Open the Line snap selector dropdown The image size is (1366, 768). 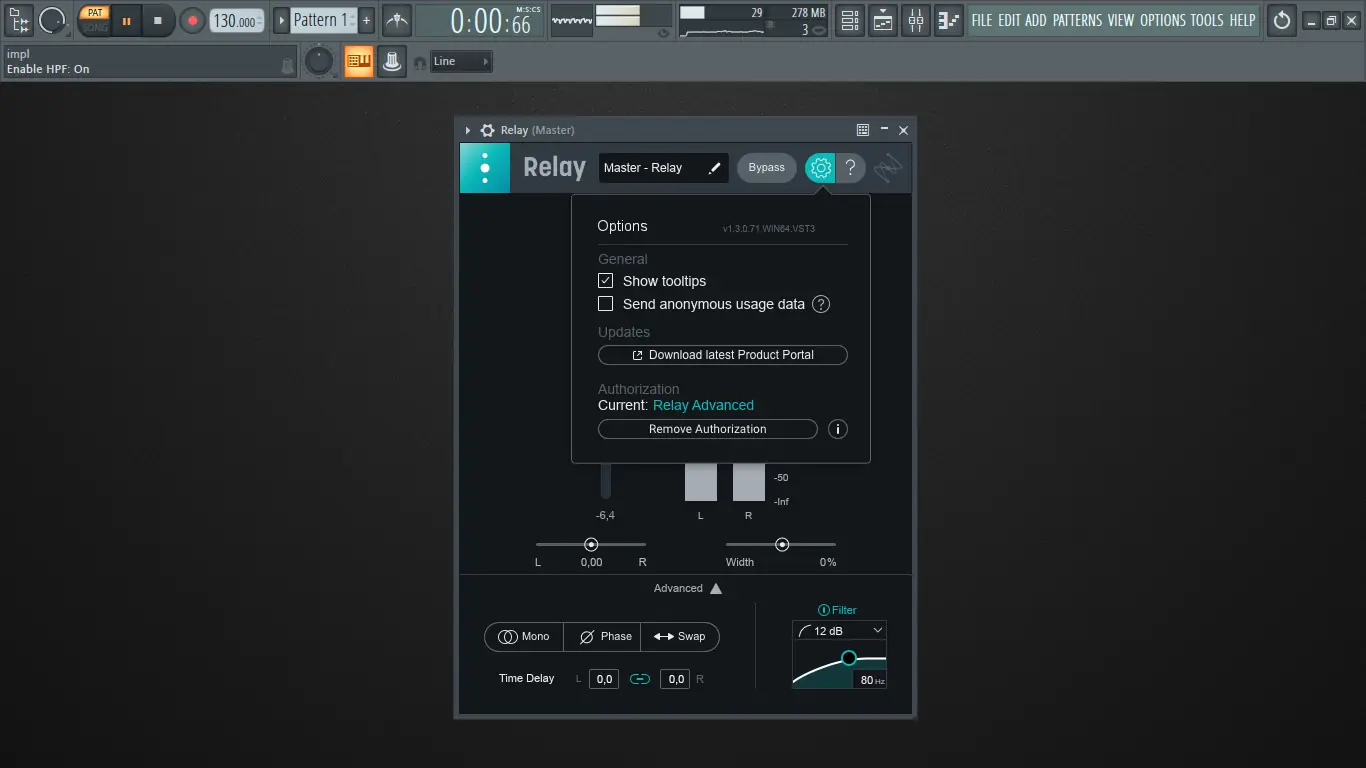click(462, 62)
